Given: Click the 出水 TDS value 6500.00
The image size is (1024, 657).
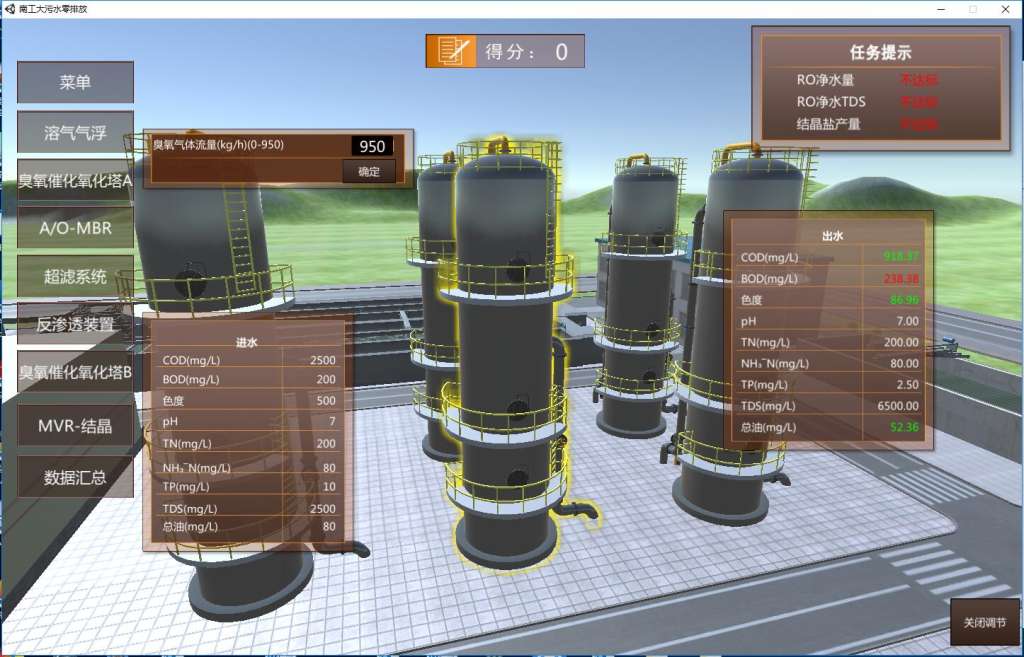Looking at the screenshot, I should point(898,406).
